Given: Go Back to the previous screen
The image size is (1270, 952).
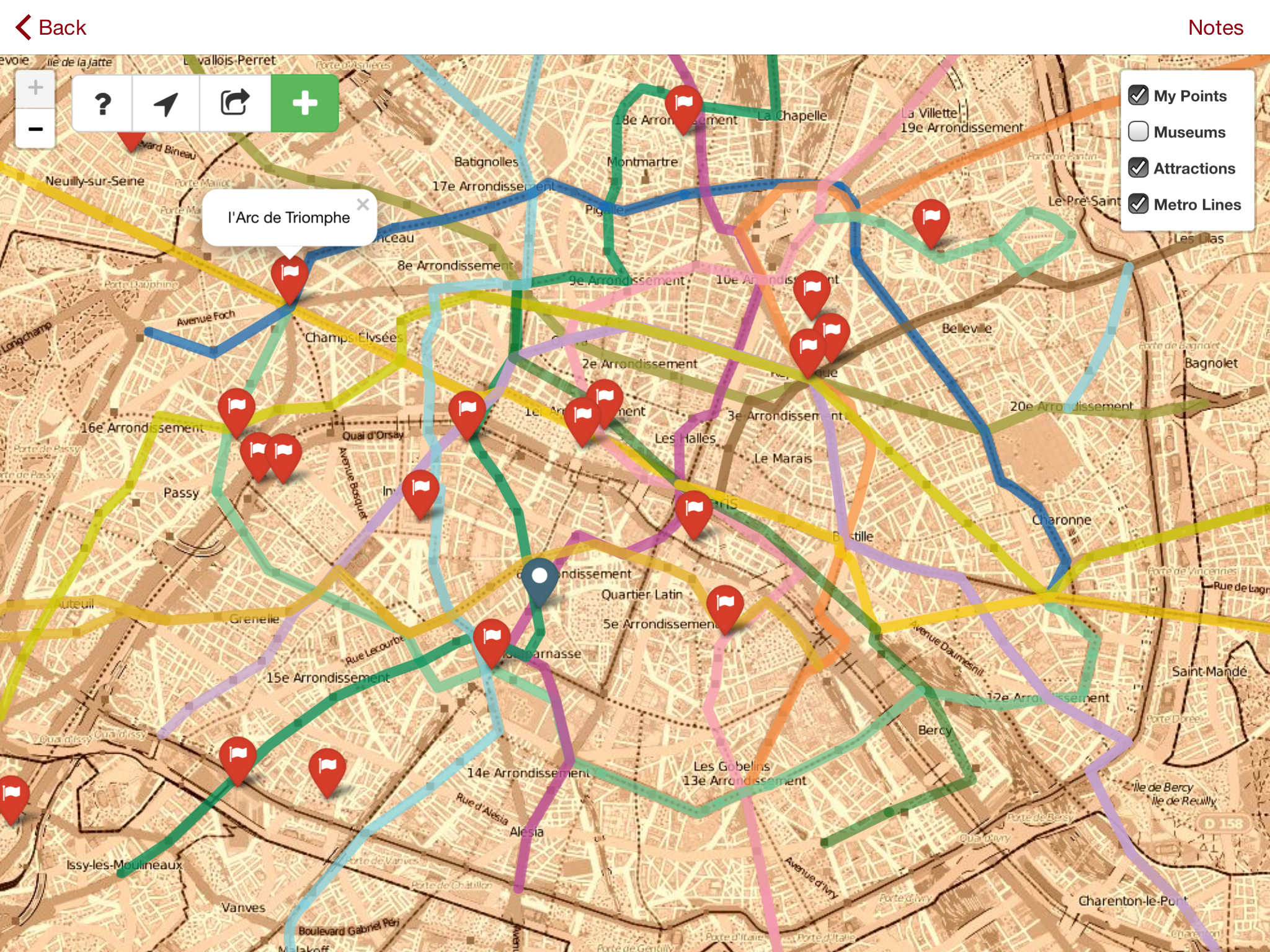Looking at the screenshot, I should click(x=51, y=27).
